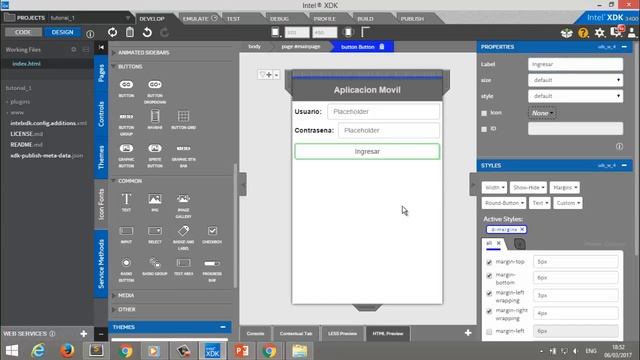Click the refresh/sync toolbar icon
The image size is (640, 360).
[x=112, y=32]
